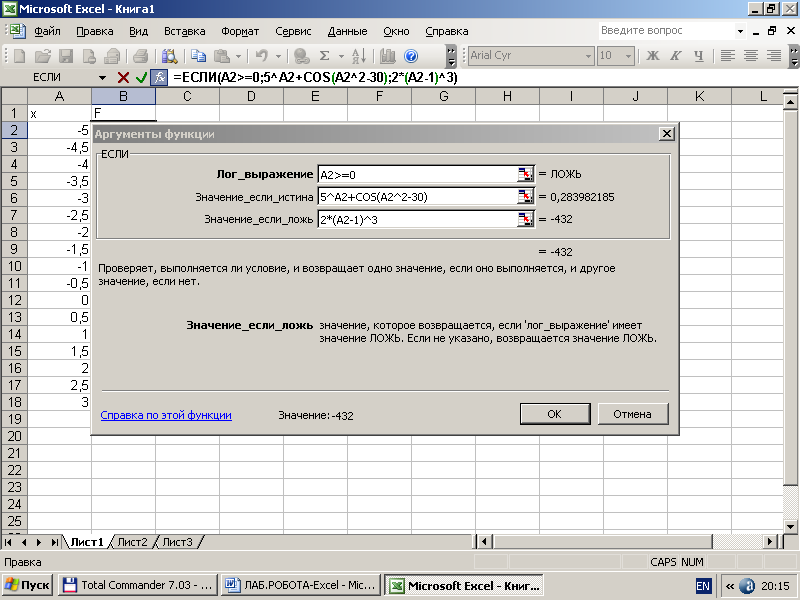Toggle Bold (Ж) formatting
The width and height of the screenshot is (800, 600).
pos(652,56)
